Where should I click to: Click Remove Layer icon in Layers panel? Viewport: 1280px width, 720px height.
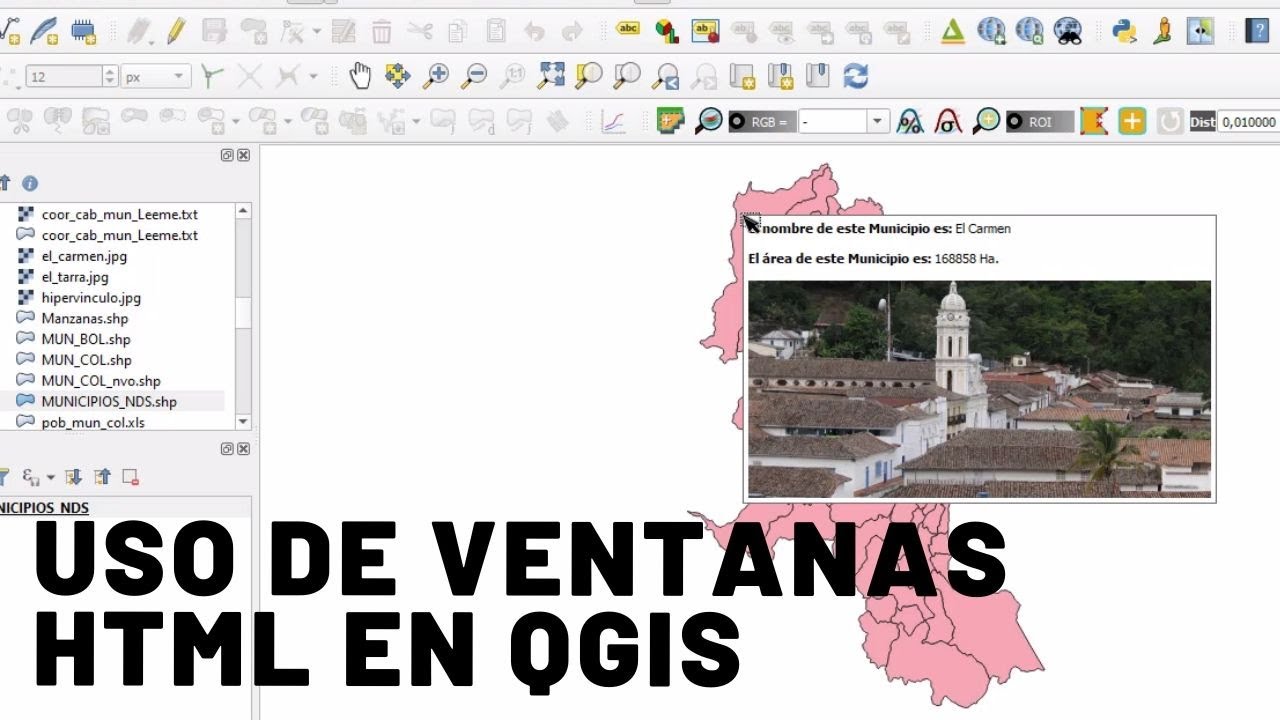pos(130,477)
